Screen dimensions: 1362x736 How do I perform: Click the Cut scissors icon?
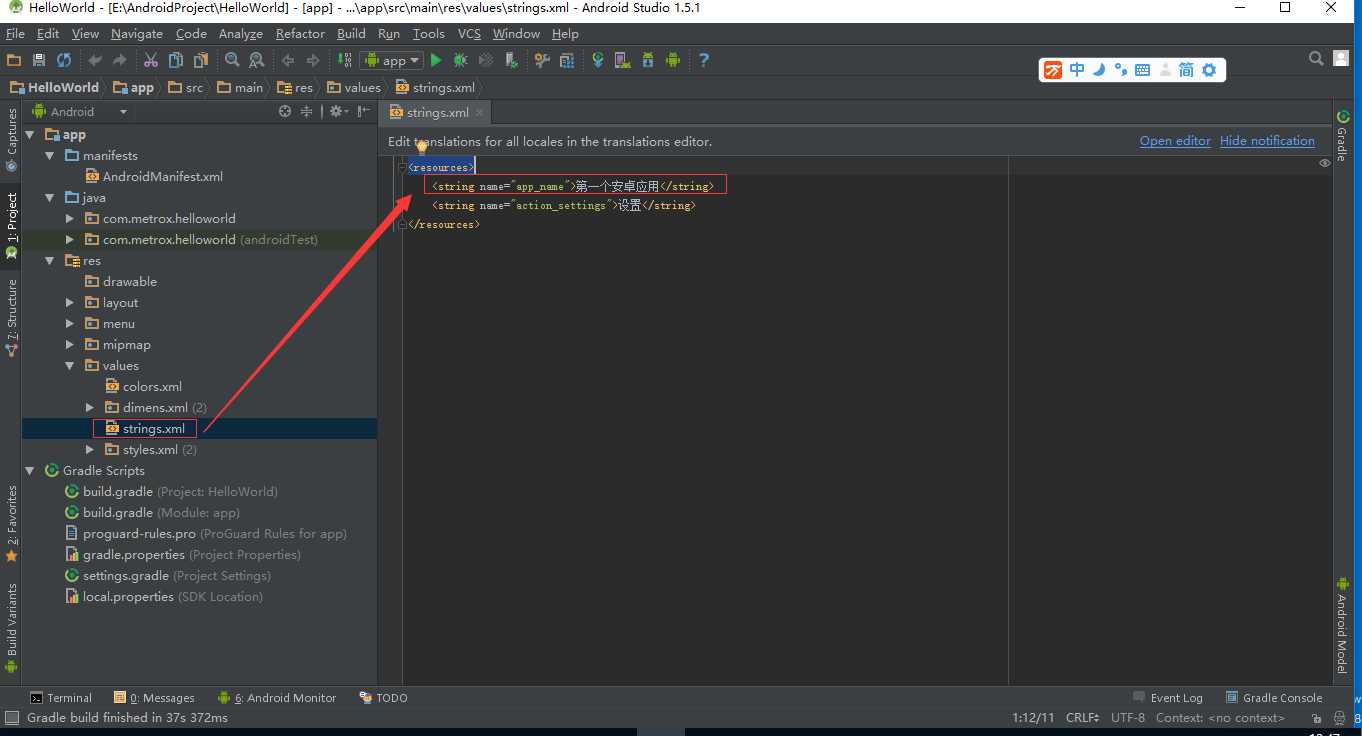151,60
